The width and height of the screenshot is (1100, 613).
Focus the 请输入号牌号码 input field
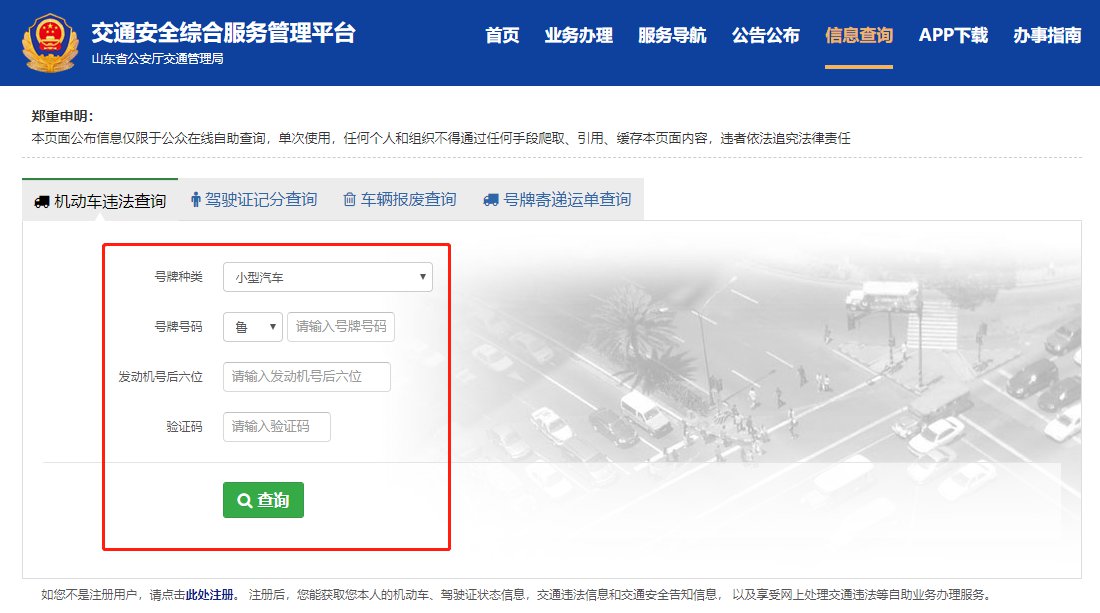pos(341,327)
